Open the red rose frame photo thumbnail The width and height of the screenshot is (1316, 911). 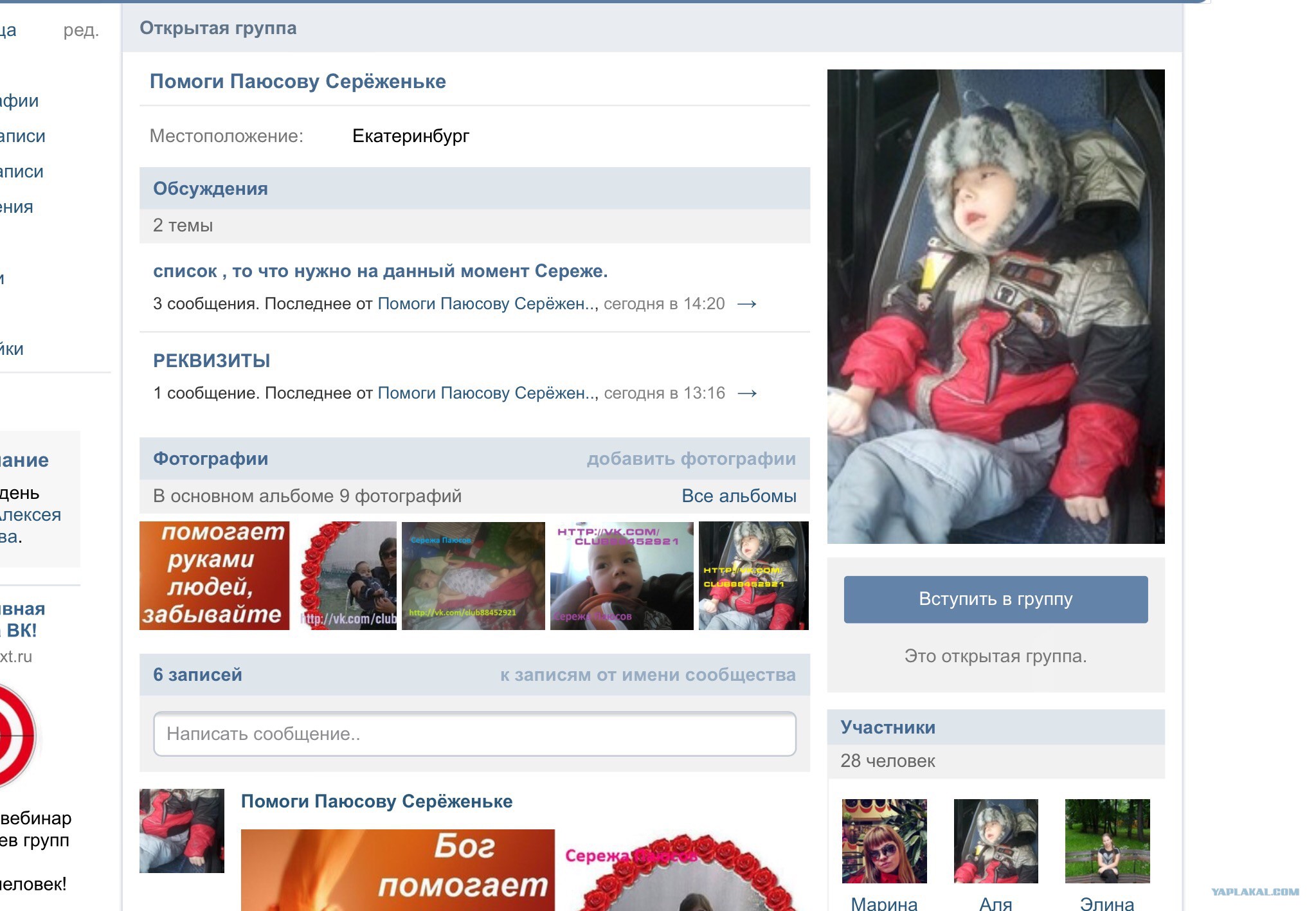point(348,575)
